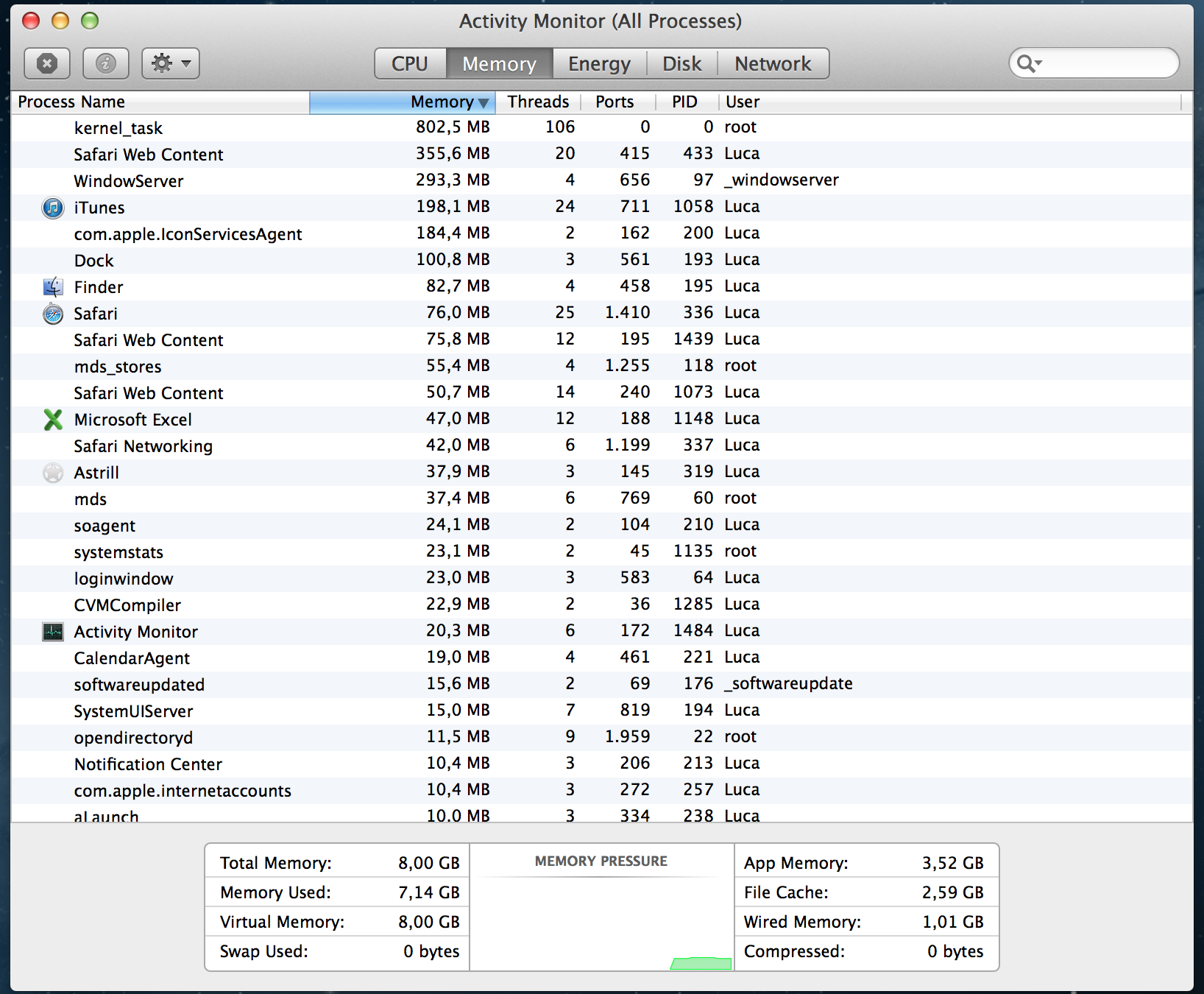Open the Network tab
This screenshot has width=1204, height=994.
pos(773,63)
